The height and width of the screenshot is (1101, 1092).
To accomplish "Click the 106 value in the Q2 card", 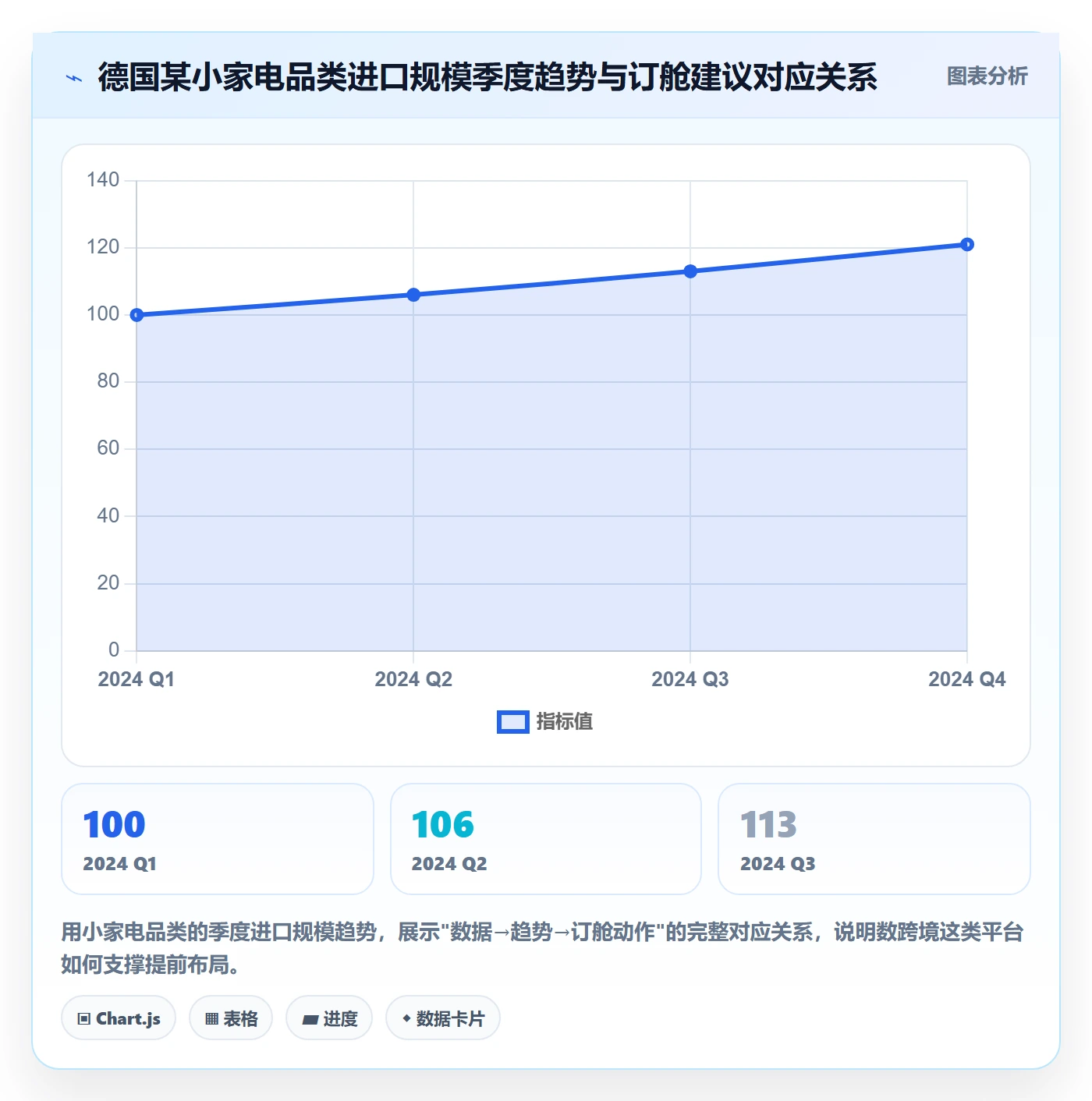I will click(x=443, y=825).
